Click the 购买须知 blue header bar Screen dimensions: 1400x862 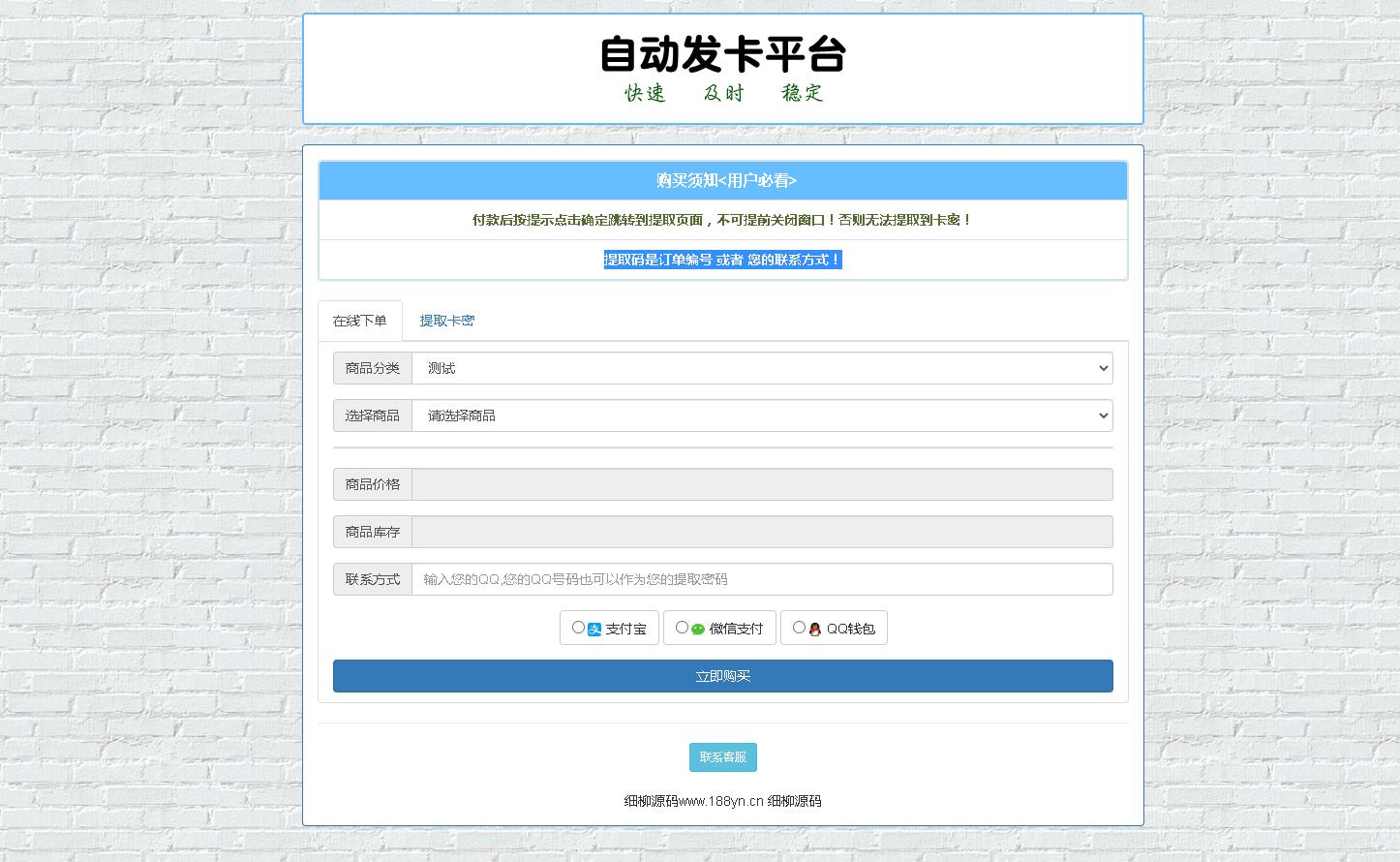(x=722, y=180)
